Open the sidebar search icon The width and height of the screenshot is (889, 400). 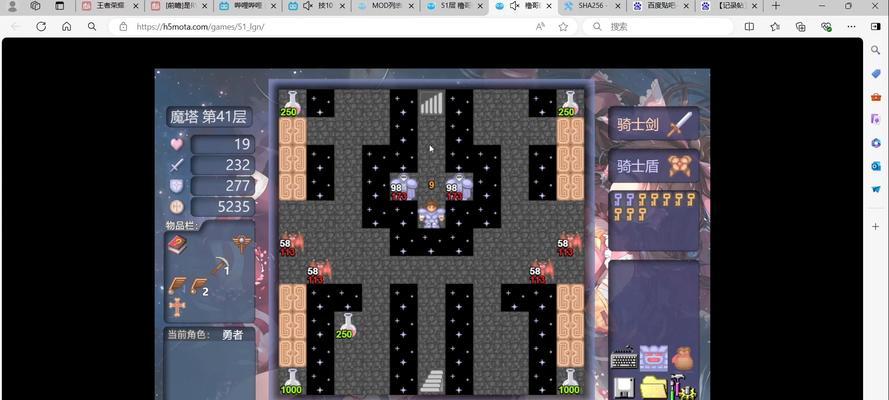[x=875, y=50]
